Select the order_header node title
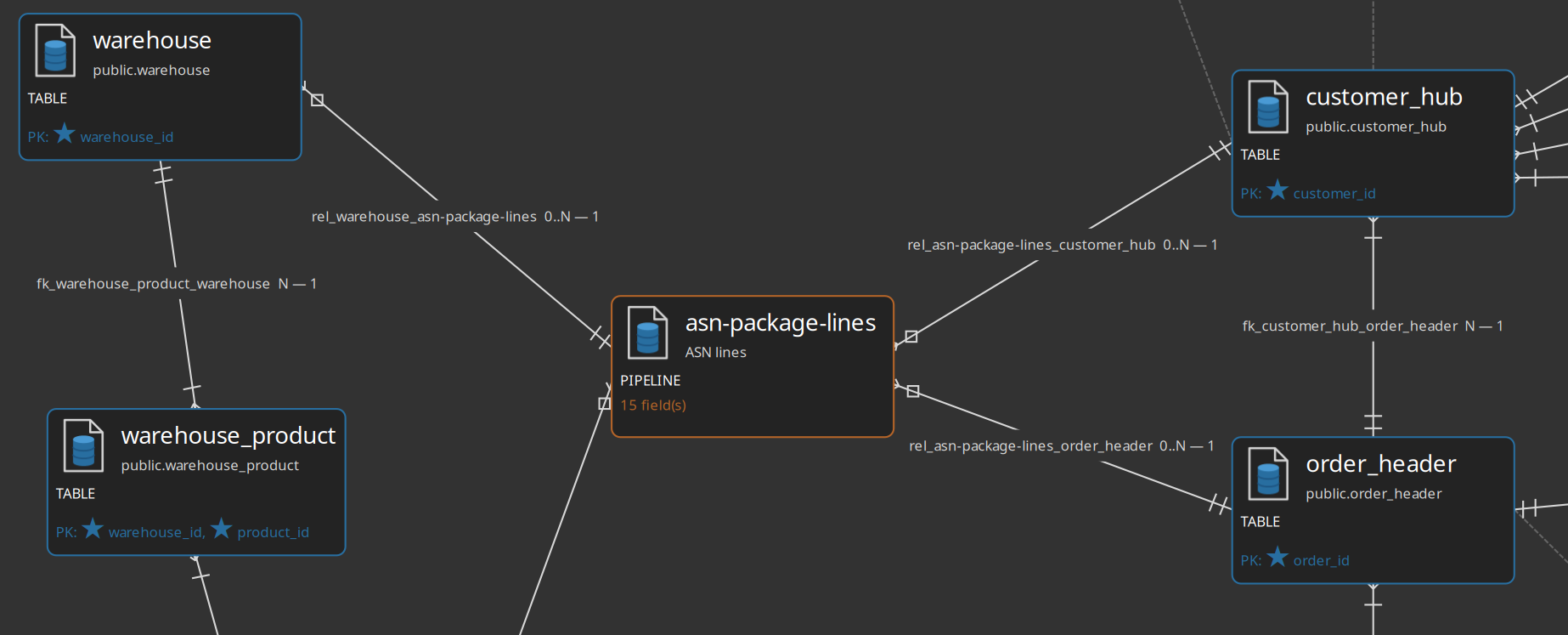Viewport: 1568px width, 635px height. tap(1380, 464)
